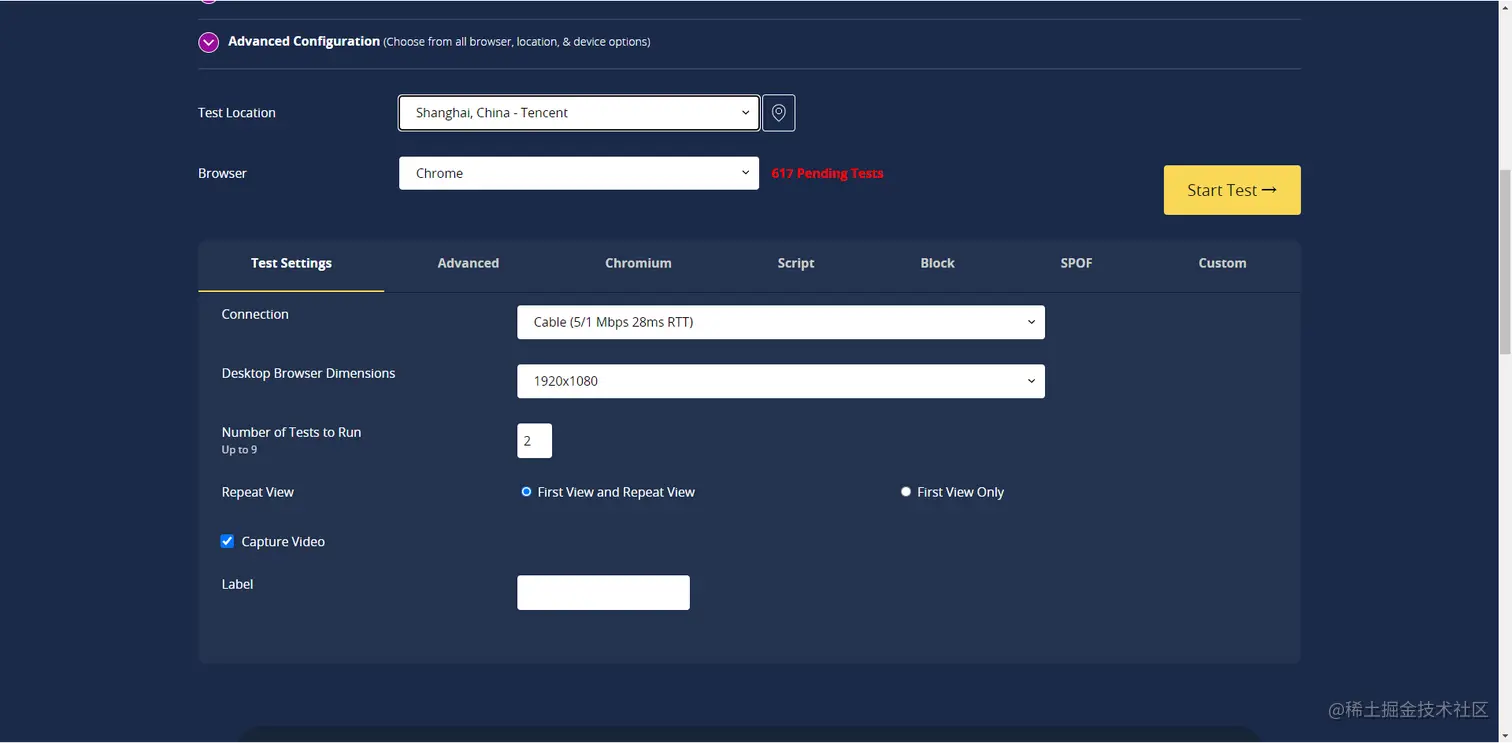This screenshot has width=1512, height=743.
Task: Open the Chromium tab
Action: coord(638,263)
